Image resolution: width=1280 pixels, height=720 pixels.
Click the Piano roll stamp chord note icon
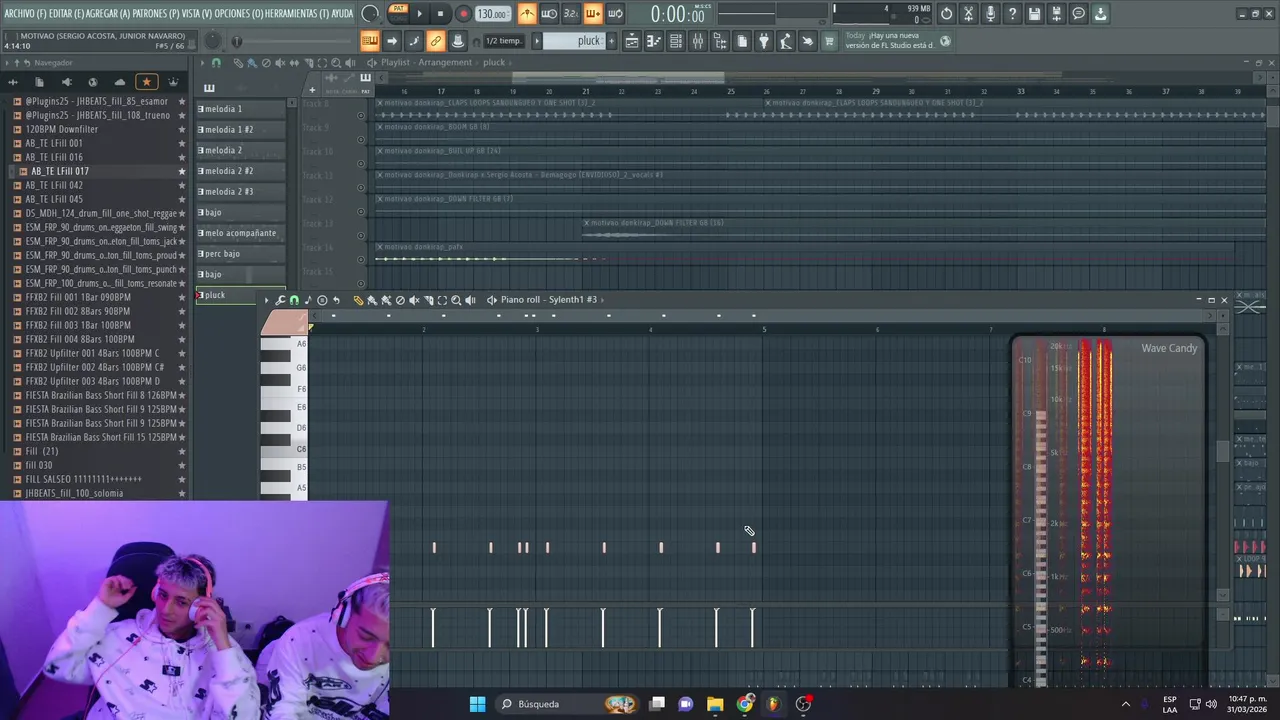308,300
